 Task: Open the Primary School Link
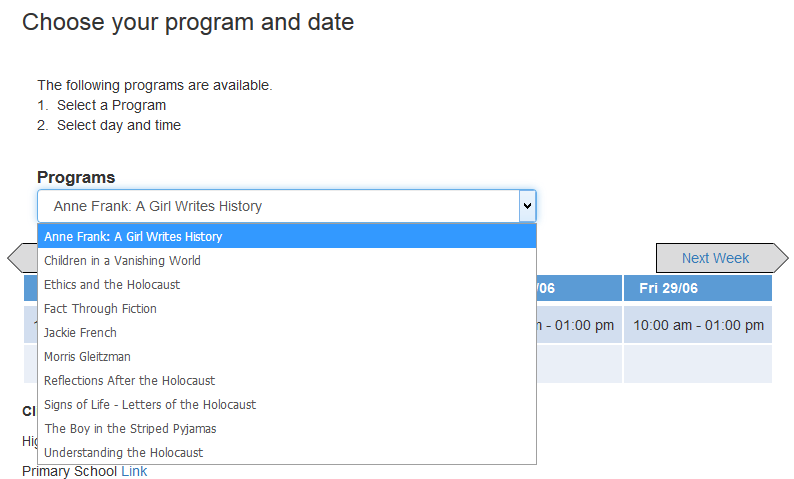coord(134,471)
